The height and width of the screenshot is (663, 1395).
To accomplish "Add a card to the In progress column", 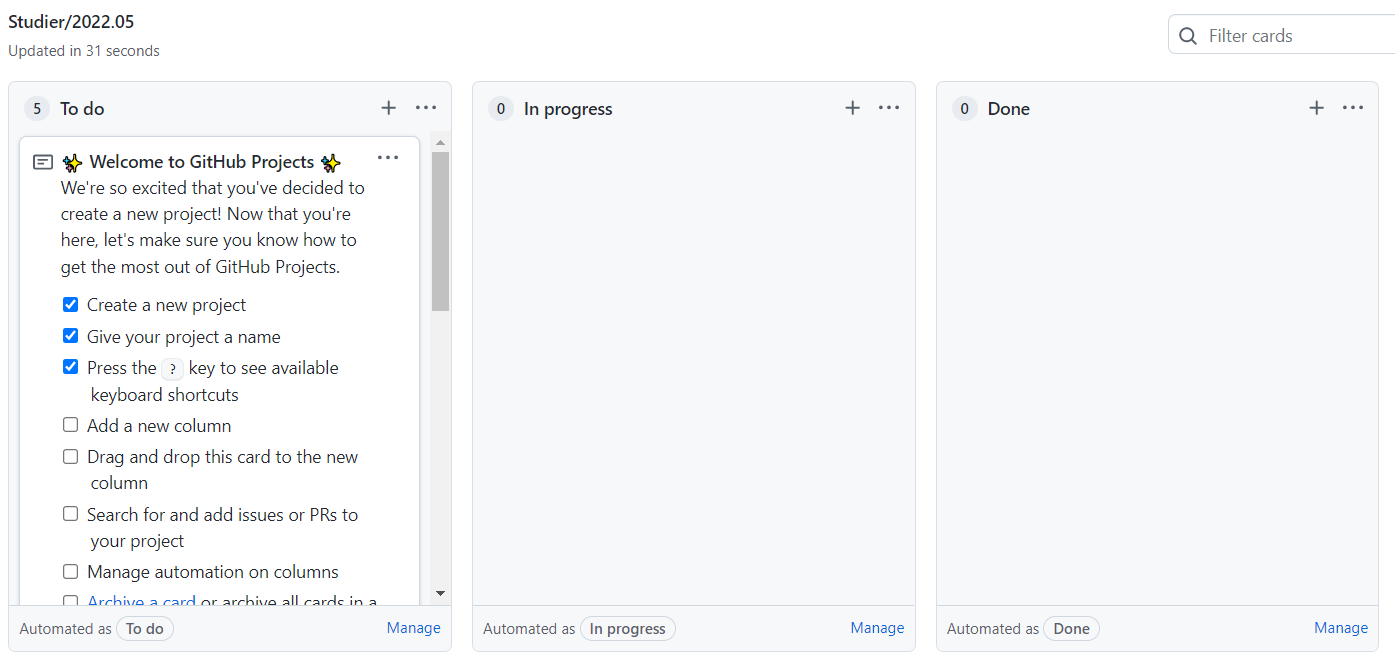I will click(852, 108).
